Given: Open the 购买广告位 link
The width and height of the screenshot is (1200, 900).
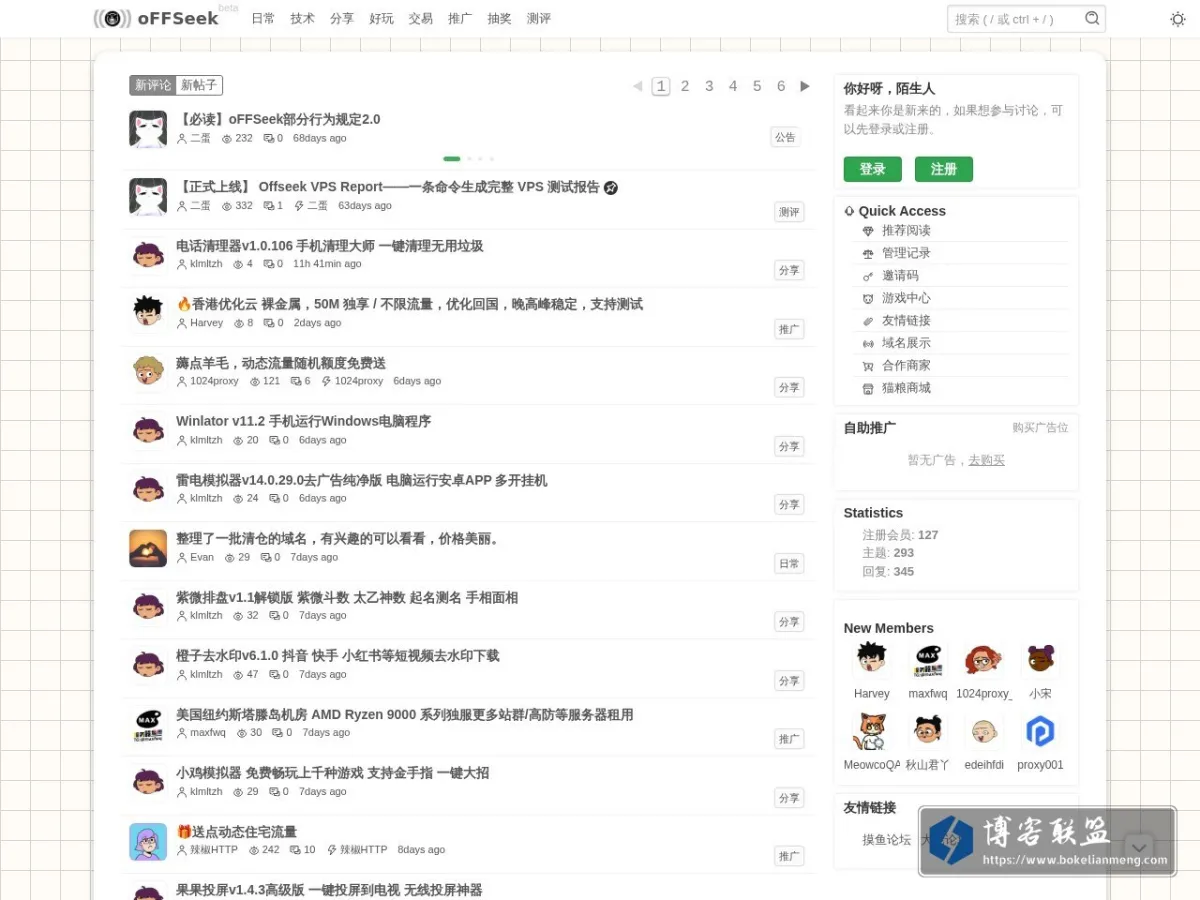Looking at the screenshot, I should tap(1040, 427).
